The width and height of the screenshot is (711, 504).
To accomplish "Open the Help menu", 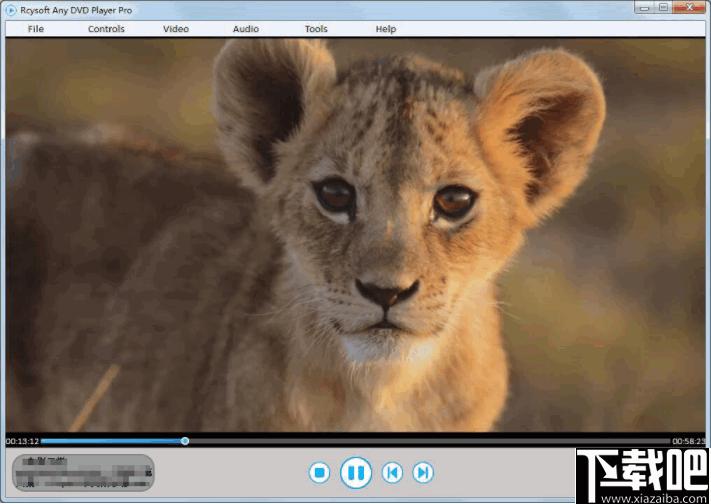I will click(386, 29).
